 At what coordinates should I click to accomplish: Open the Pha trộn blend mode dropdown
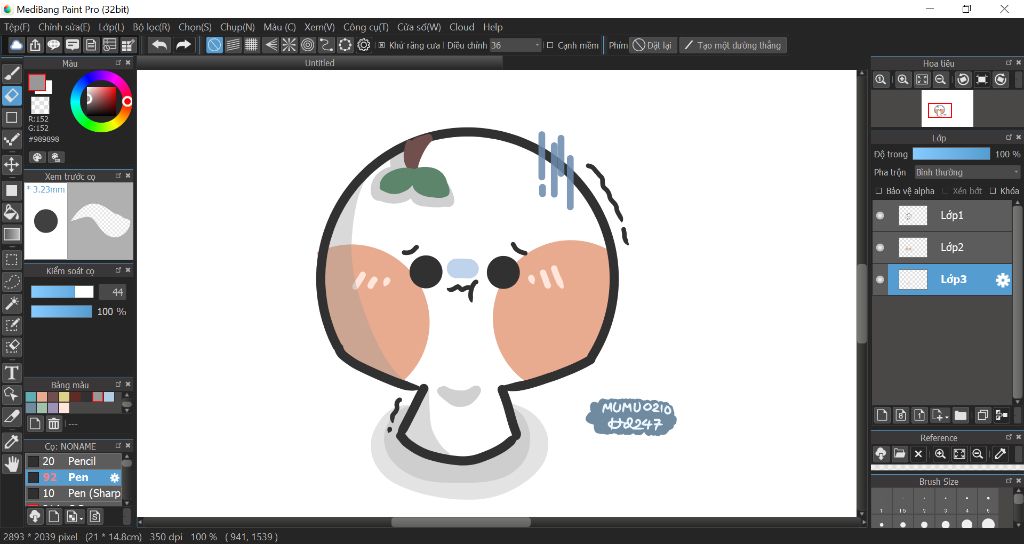click(x=967, y=172)
